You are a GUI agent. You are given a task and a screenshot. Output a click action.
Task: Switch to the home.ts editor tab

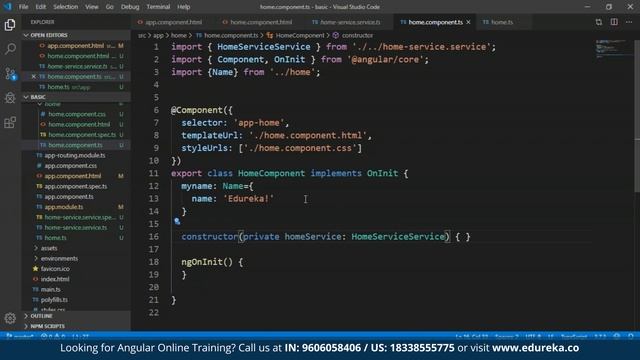coord(502,22)
